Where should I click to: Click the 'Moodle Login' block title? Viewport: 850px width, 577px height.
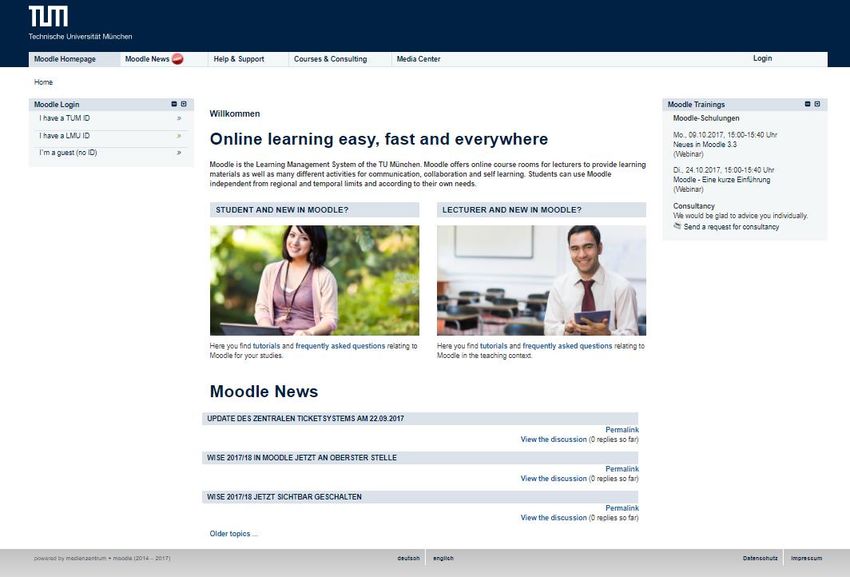[x=56, y=105]
